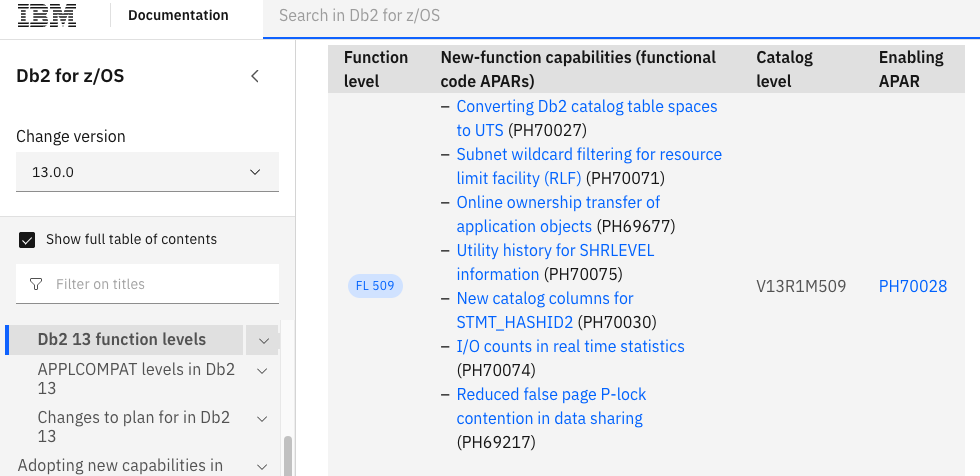Open Changes to plan for in Db2 13
The width and height of the screenshot is (980, 476).
click(134, 427)
